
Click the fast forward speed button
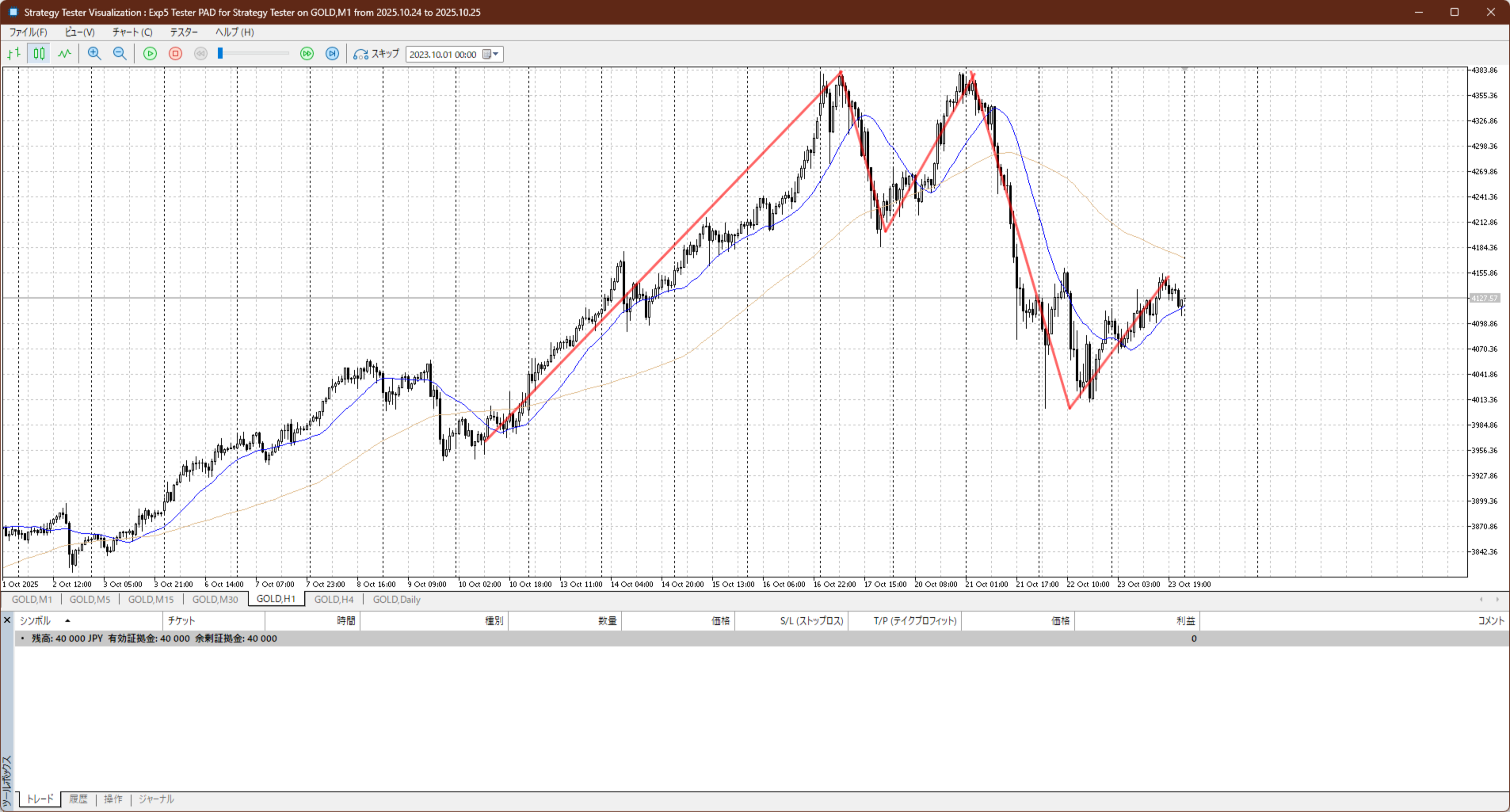point(307,54)
